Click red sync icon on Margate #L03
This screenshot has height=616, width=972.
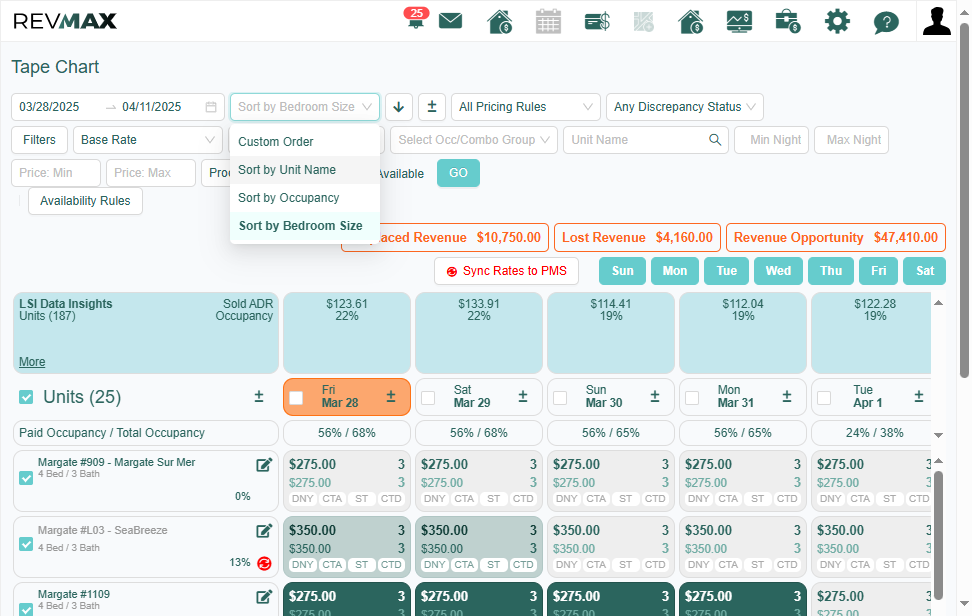pos(265,563)
